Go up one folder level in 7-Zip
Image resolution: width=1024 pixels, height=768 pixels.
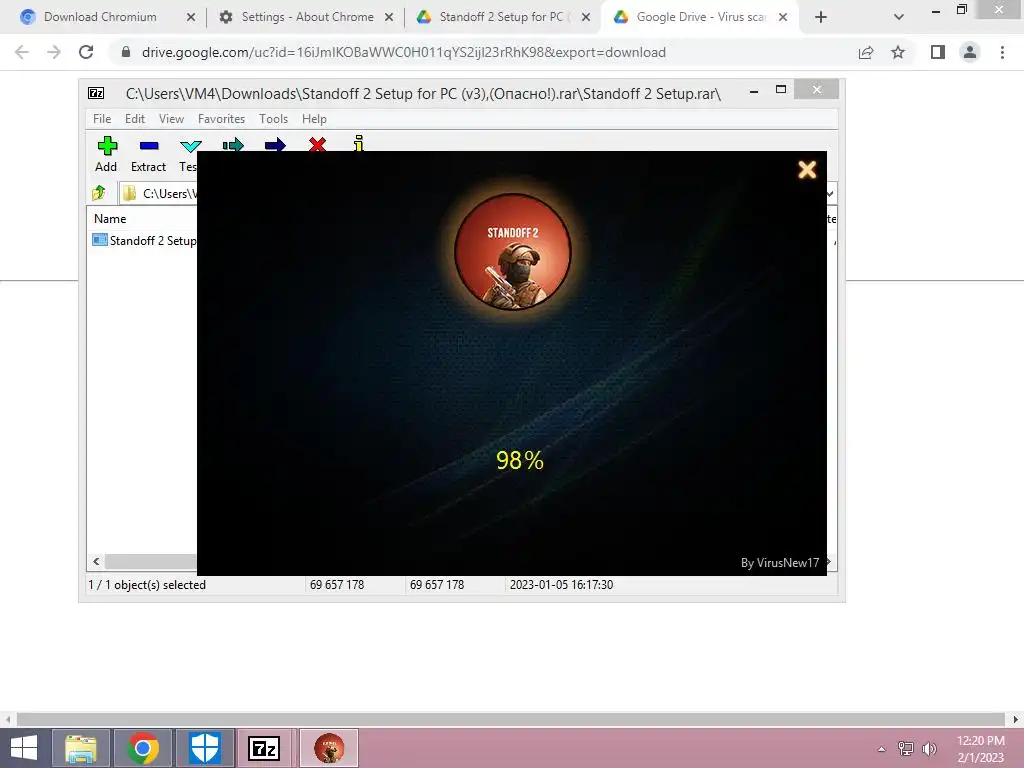click(x=99, y=193)
